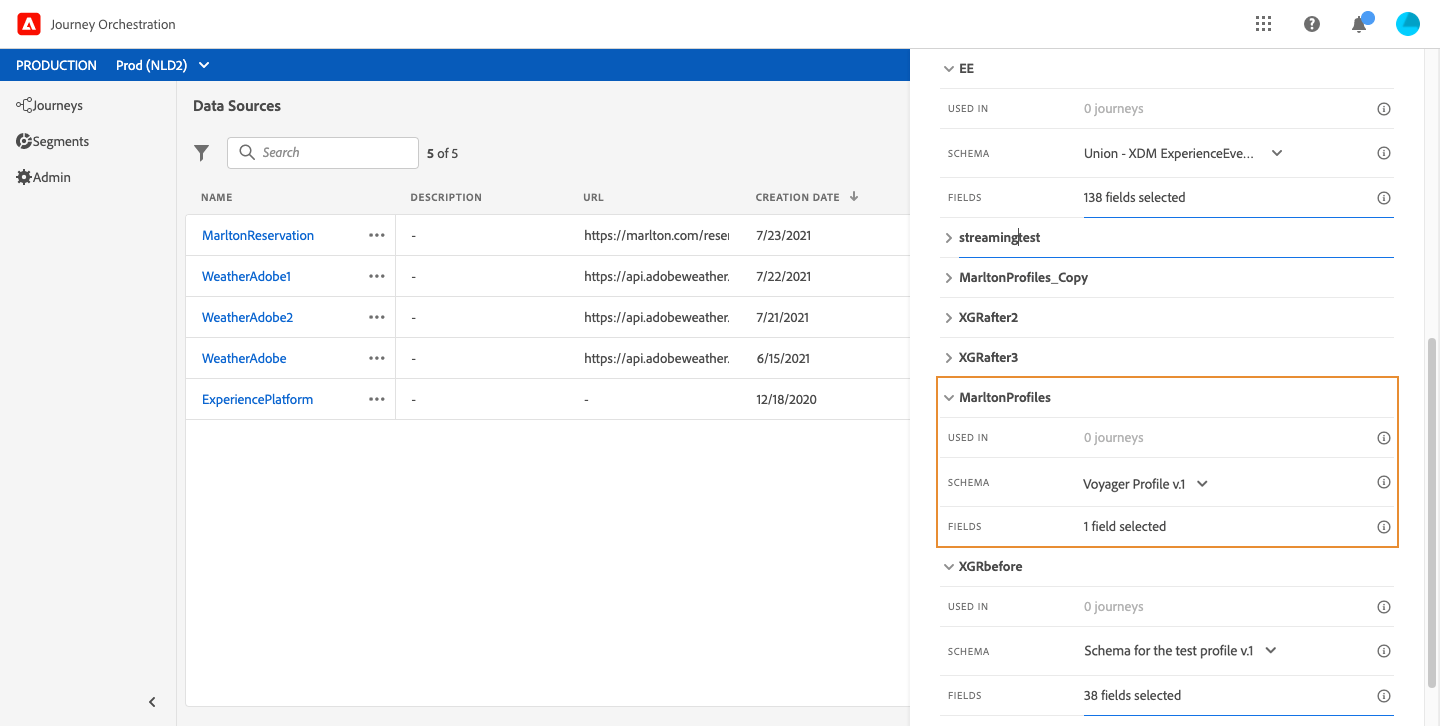The image size is (1440, 726).
Task: Click the Creation Date column header
Action: tap(797, 197)
